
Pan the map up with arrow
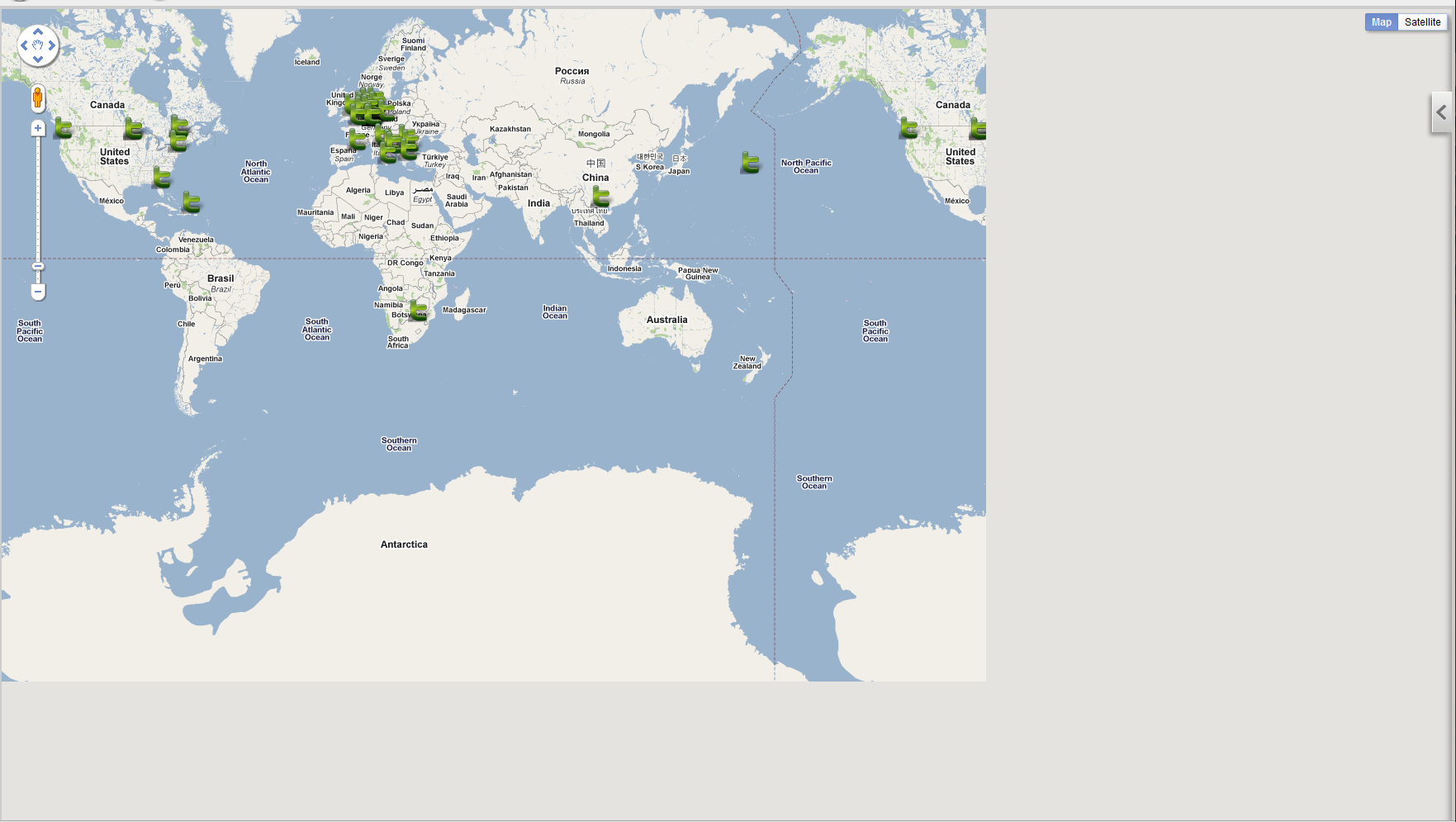(38, 31)
